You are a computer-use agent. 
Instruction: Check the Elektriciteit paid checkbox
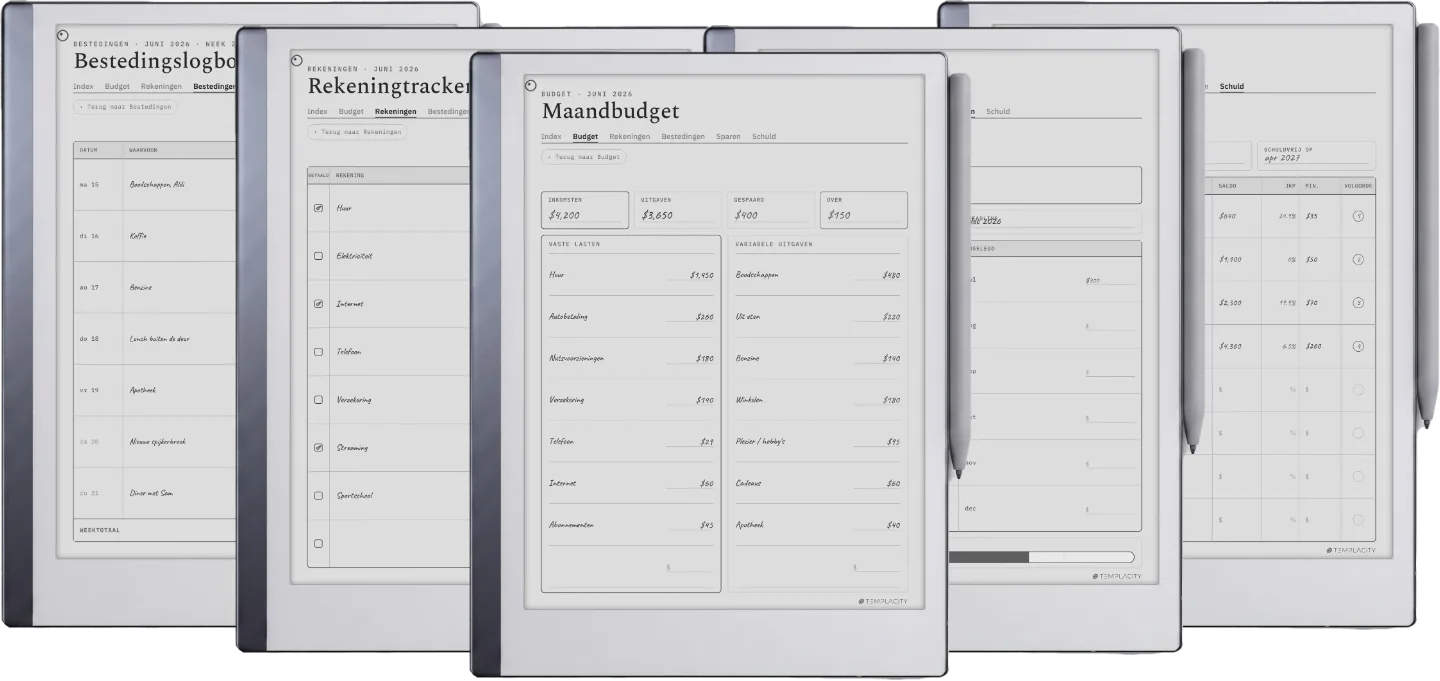pyautogui.click(x=318, y=256)
